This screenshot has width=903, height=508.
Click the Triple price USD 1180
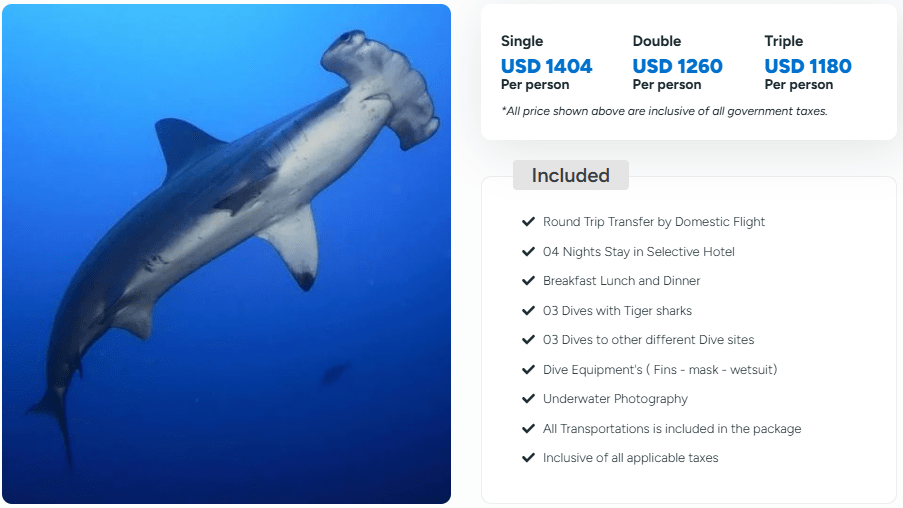[808, 66]
